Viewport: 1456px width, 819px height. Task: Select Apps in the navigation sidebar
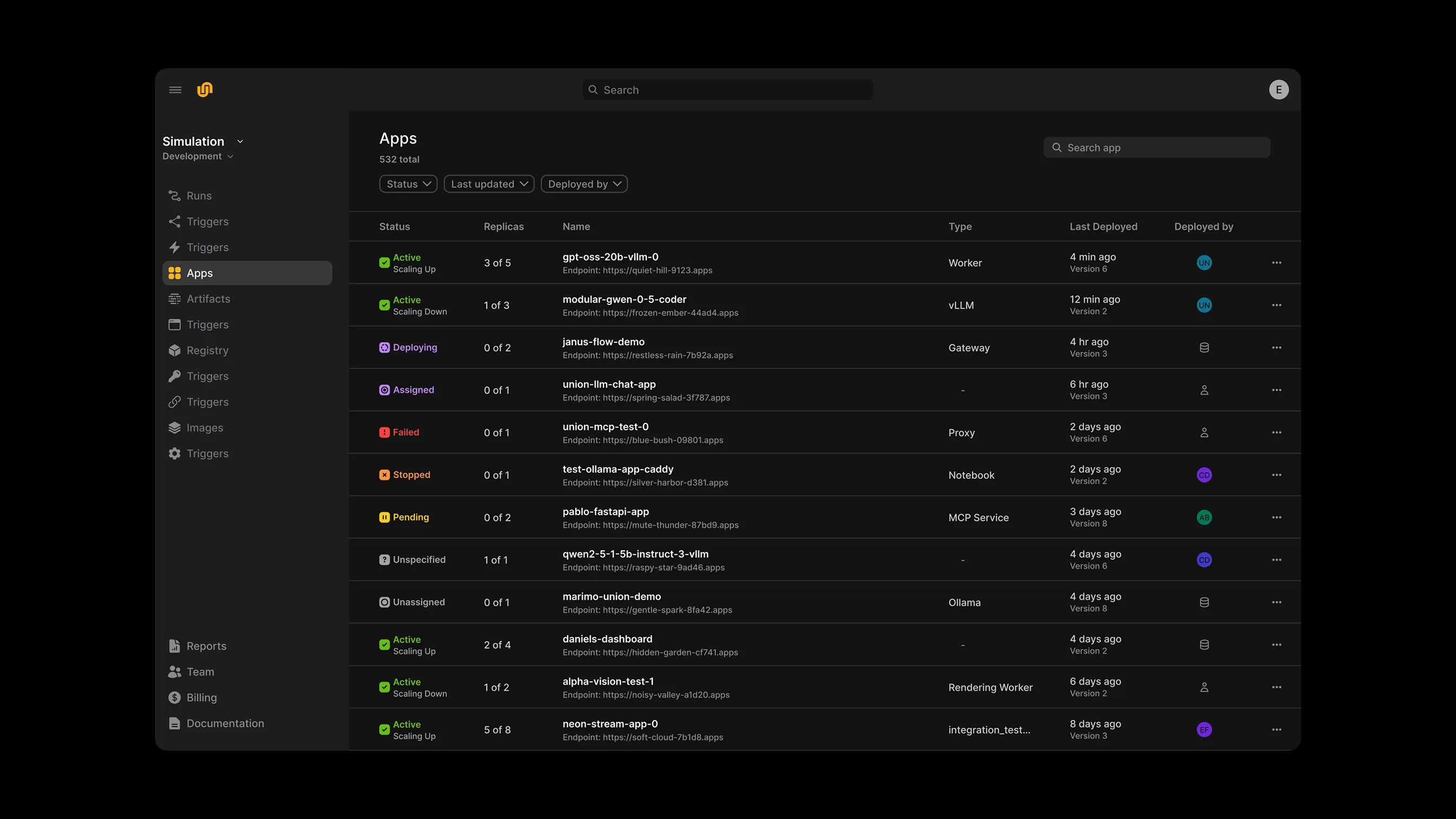(198, 273)
